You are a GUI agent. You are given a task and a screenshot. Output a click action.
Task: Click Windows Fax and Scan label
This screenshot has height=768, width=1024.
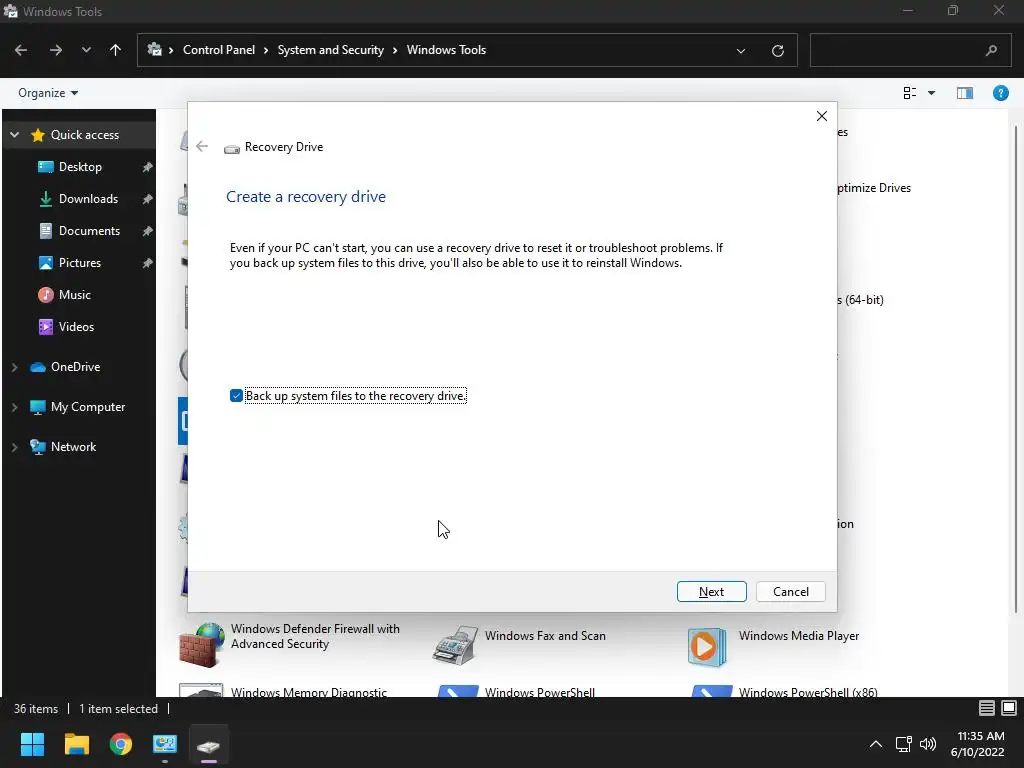(x=545, y=636)
